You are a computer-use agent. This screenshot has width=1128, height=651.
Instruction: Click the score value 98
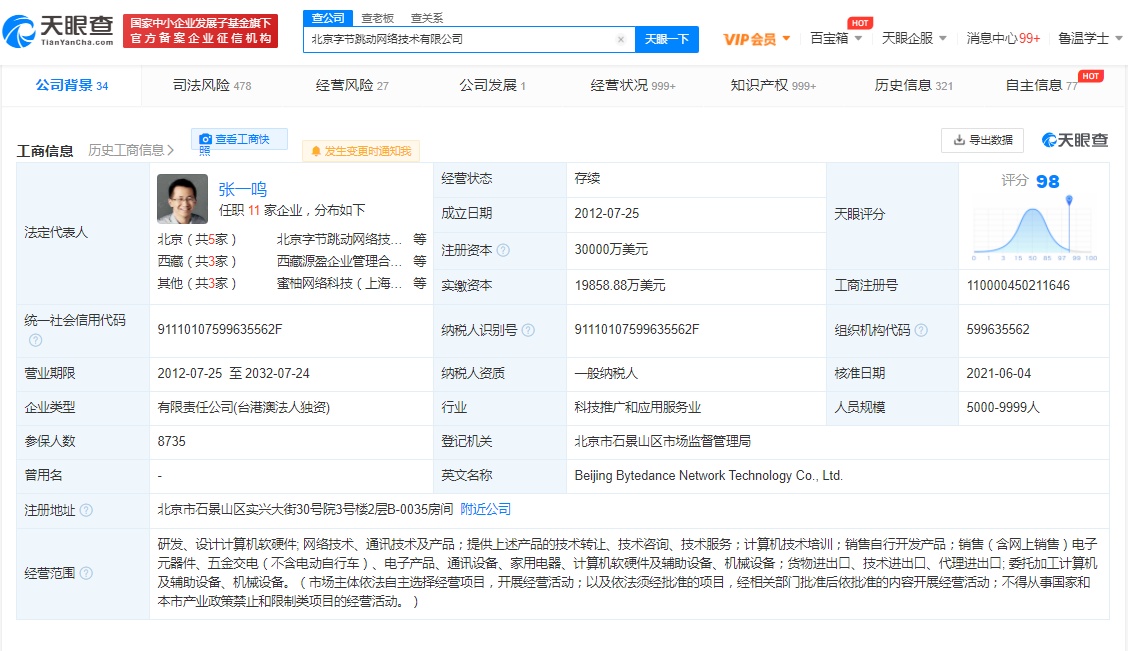pyautogui.click(x=1047, y=181)
